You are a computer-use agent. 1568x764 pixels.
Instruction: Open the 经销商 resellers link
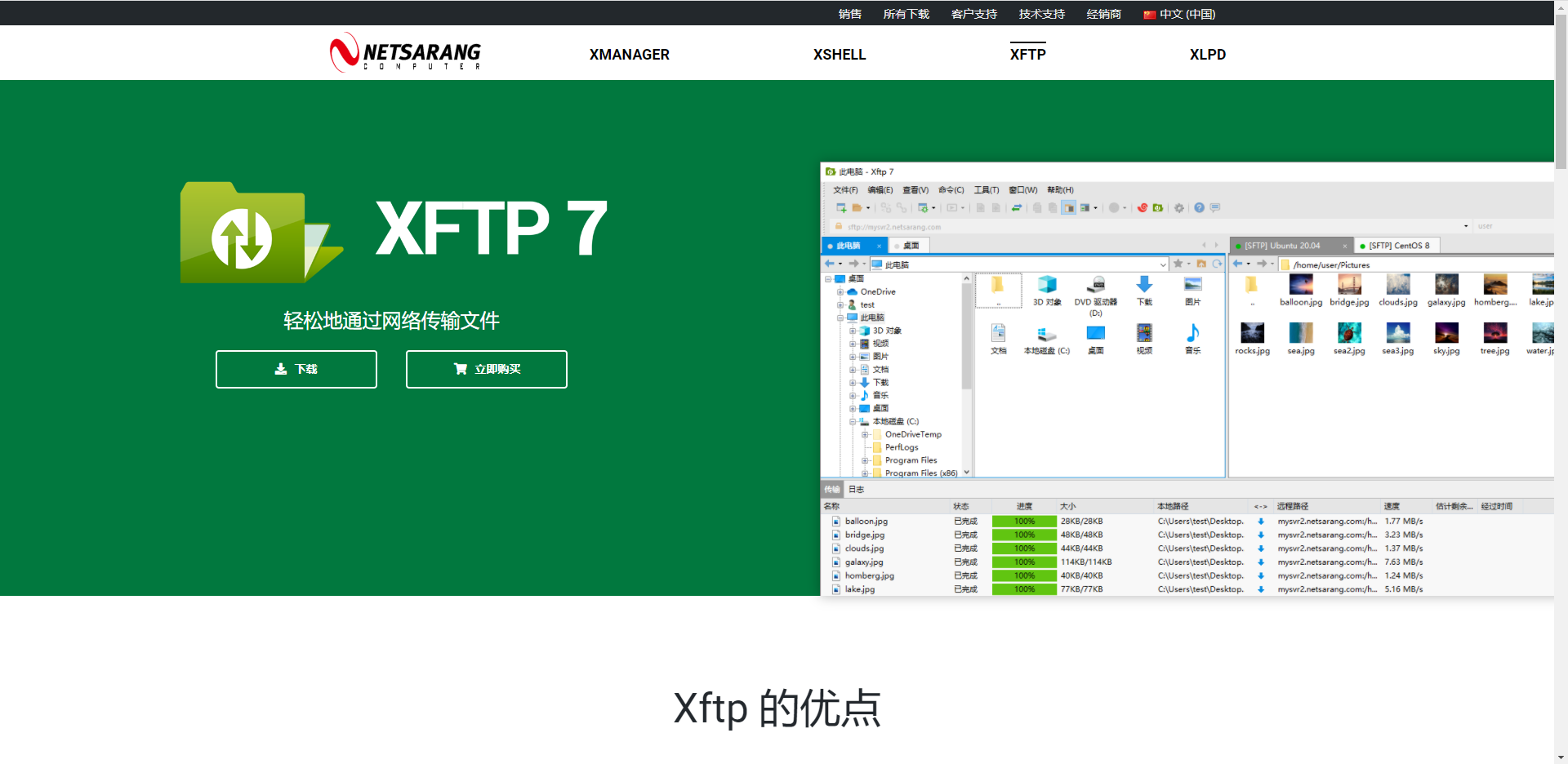(x=1104, y=14)
